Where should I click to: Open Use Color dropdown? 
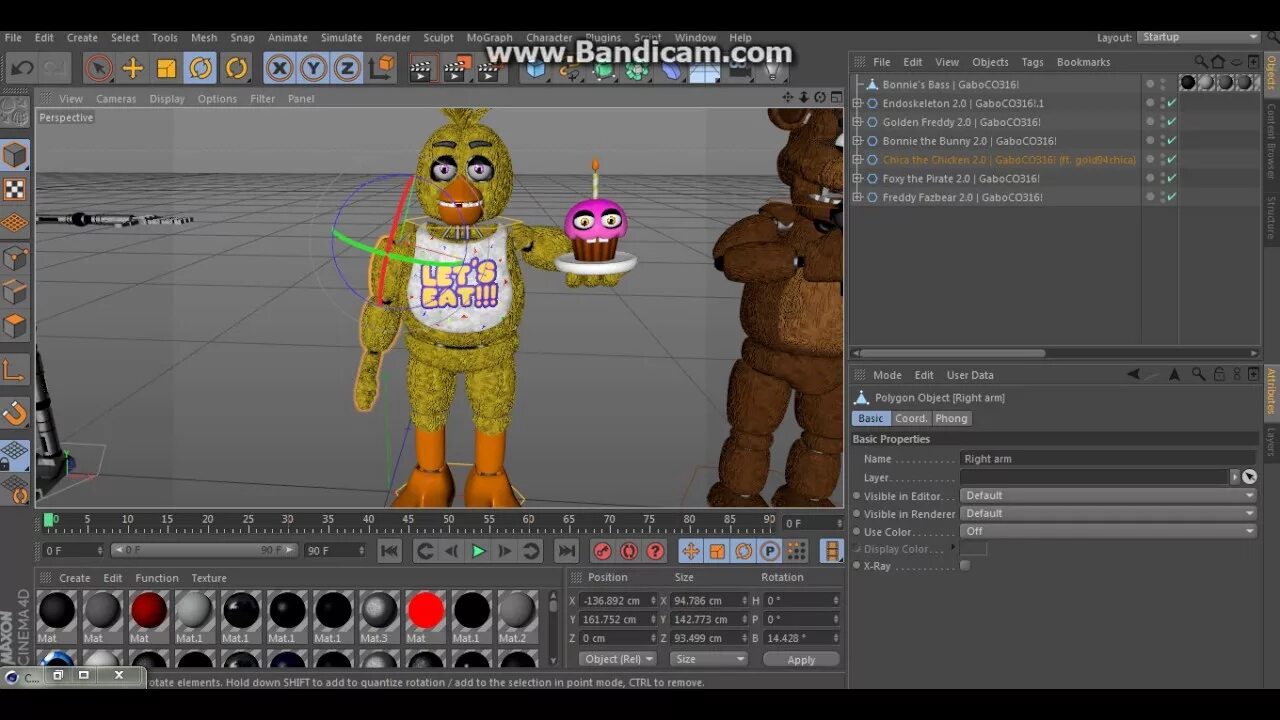pos(1108,531)
